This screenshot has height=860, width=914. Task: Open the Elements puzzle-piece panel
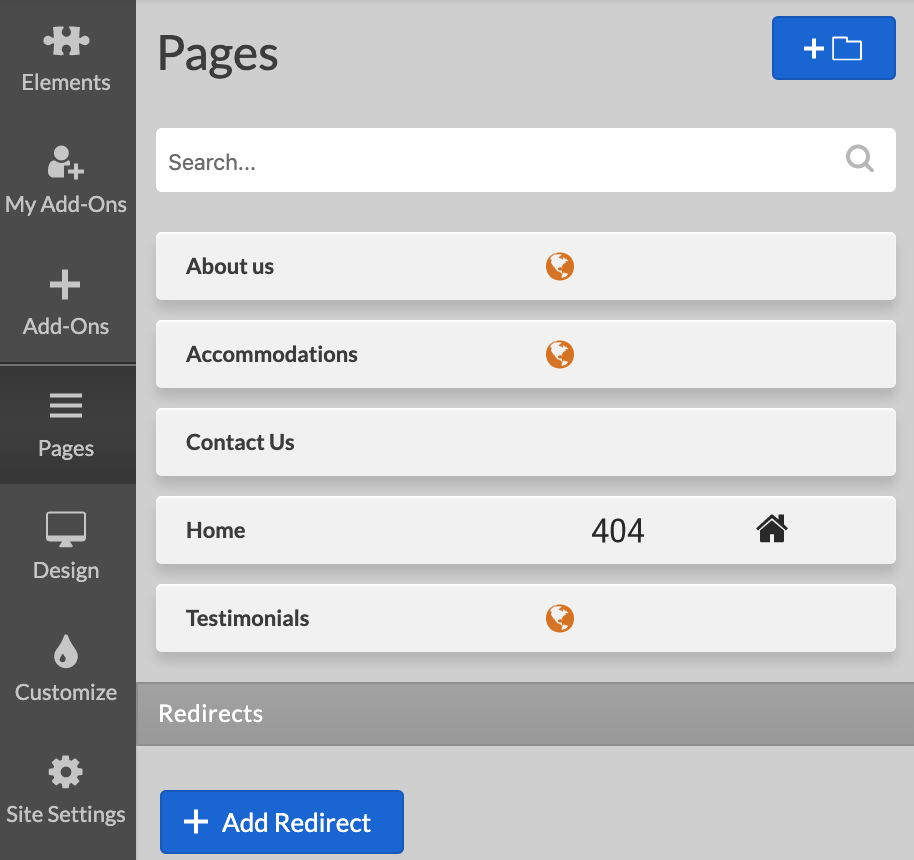coord(66,42)
